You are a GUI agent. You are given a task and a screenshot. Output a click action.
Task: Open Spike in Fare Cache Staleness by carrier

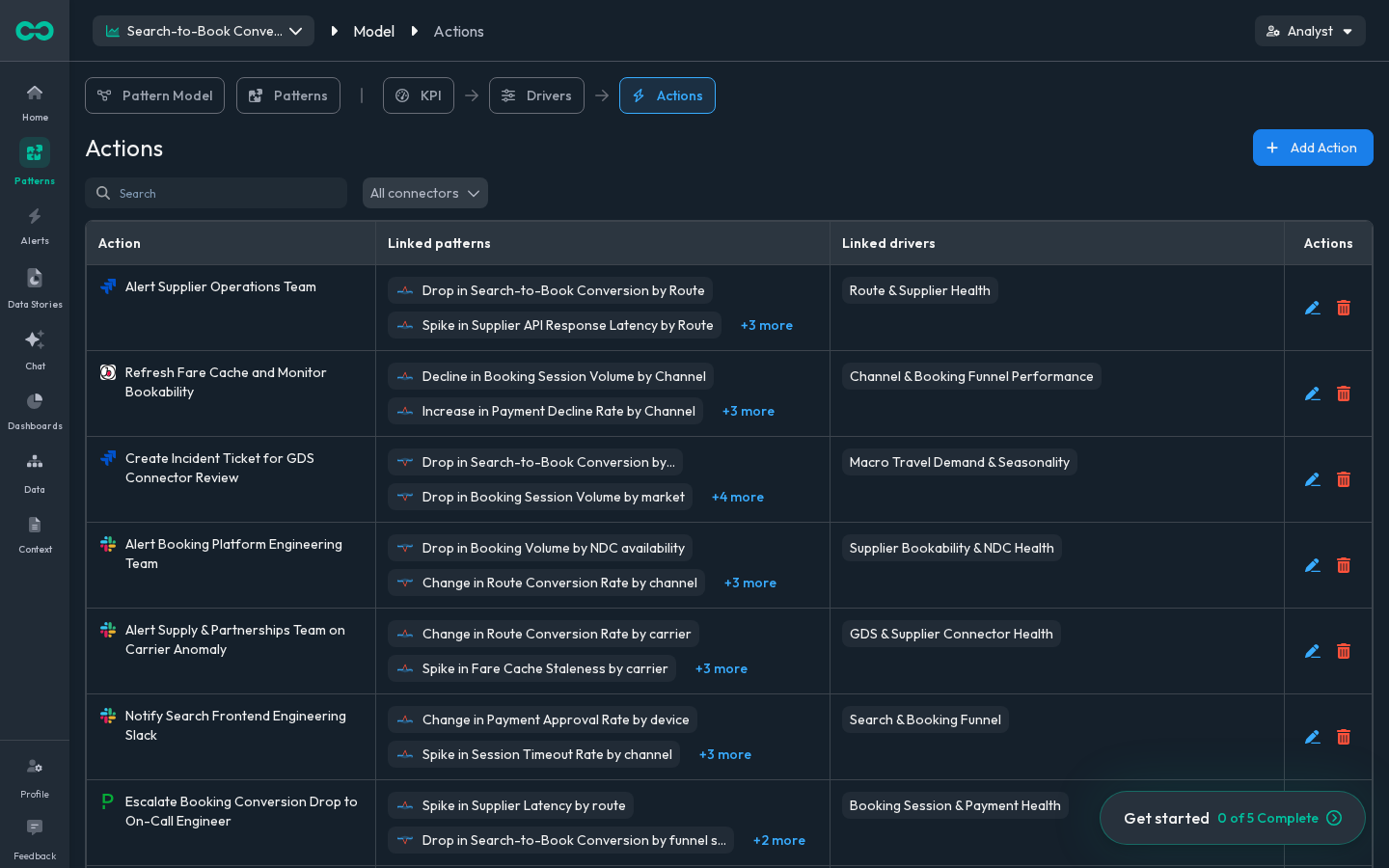pyautogui.click(x=531, y=668)
